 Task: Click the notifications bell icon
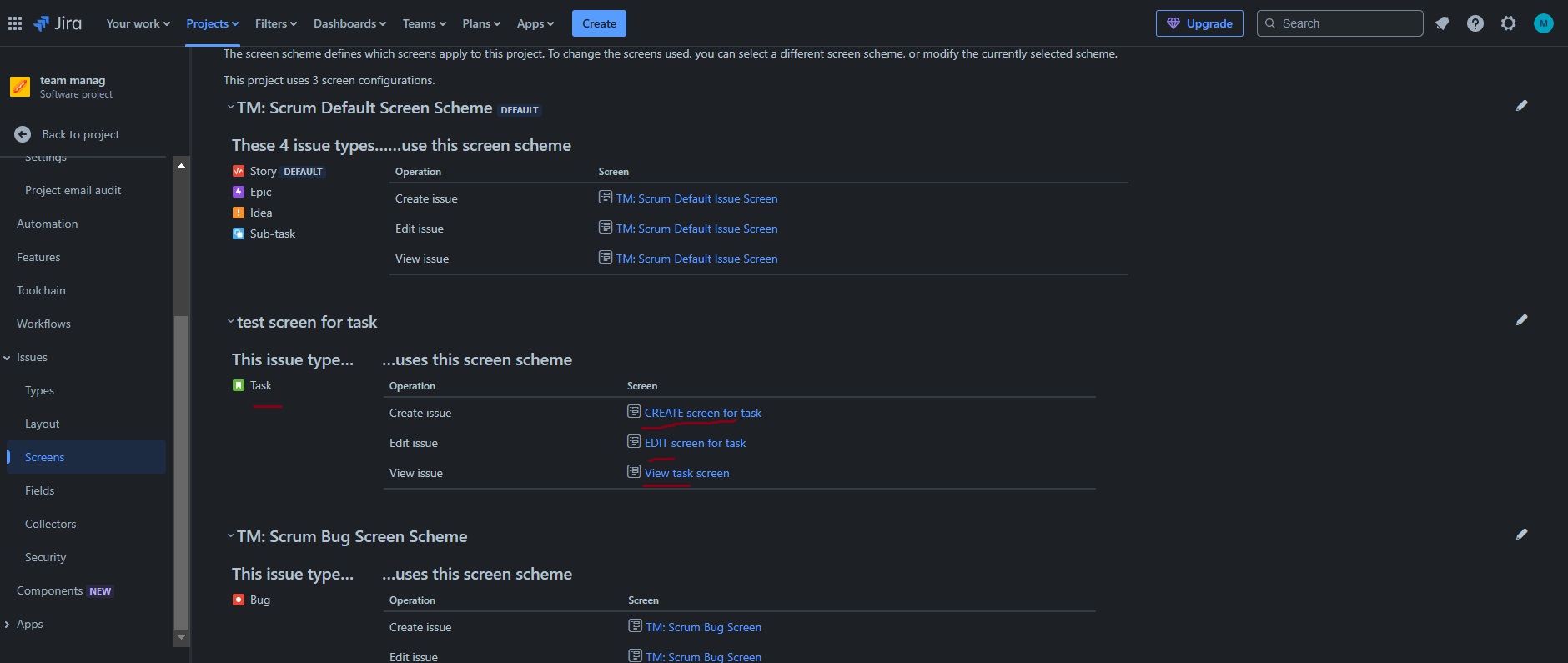[1442, 23]
